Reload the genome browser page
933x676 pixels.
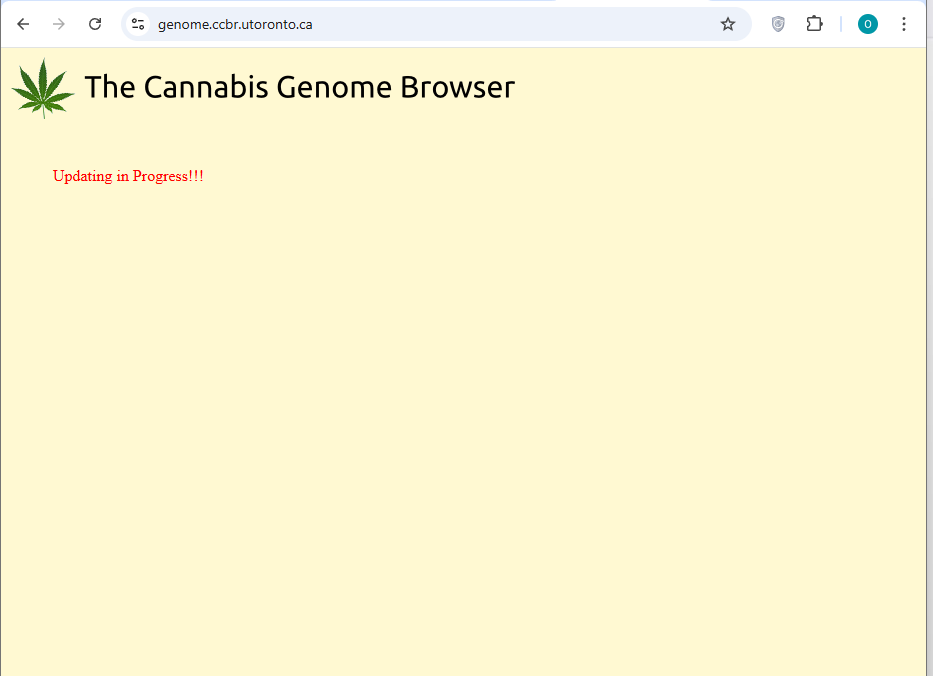(x=95, y=24)
